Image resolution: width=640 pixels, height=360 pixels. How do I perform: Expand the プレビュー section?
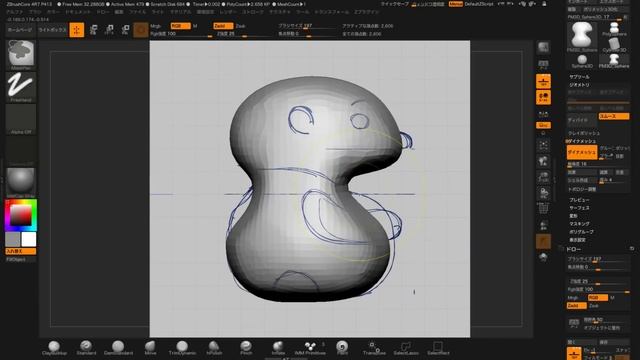pos(579,200)
